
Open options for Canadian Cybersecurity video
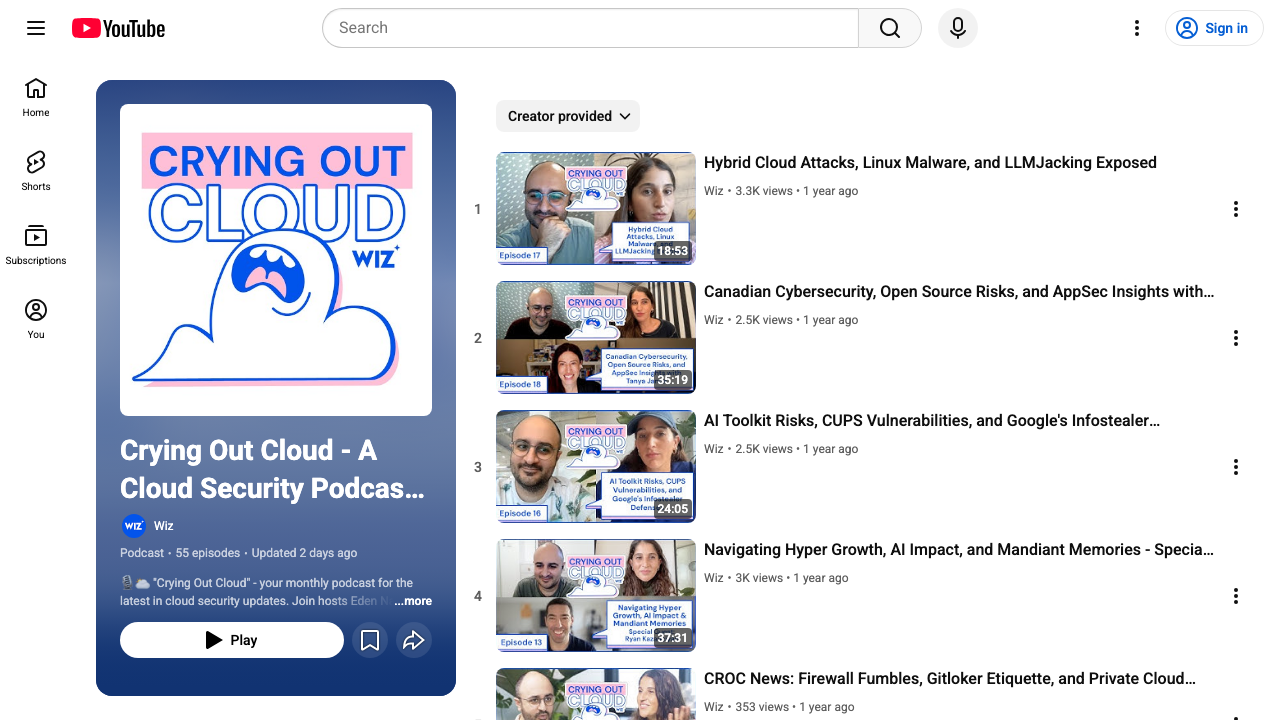[x=1236, y=338]
